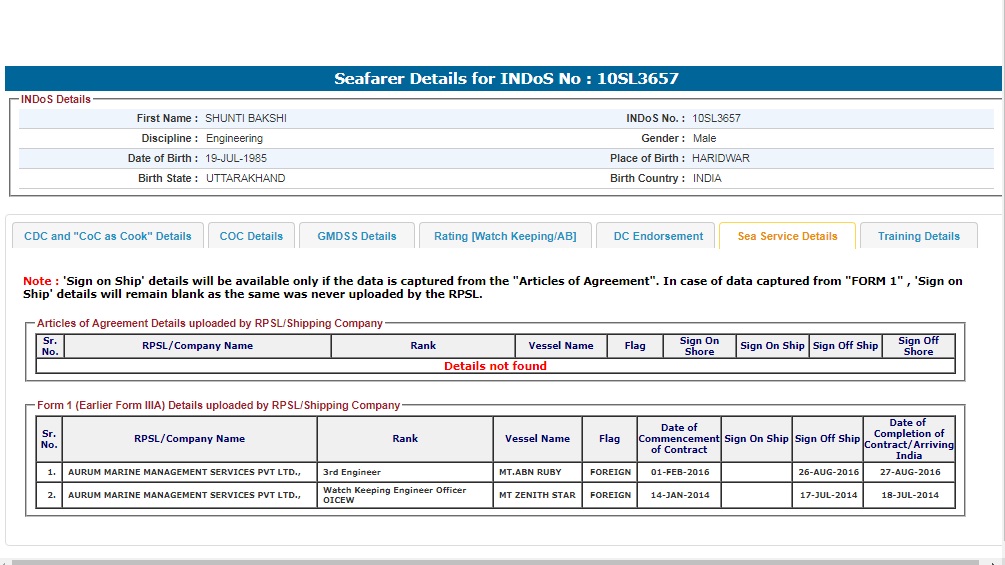This screenshot has height=565, width=1005.
Task: Open the Rating [Watch Keeping/AB] tab
Action: click(x=505, y=236)
